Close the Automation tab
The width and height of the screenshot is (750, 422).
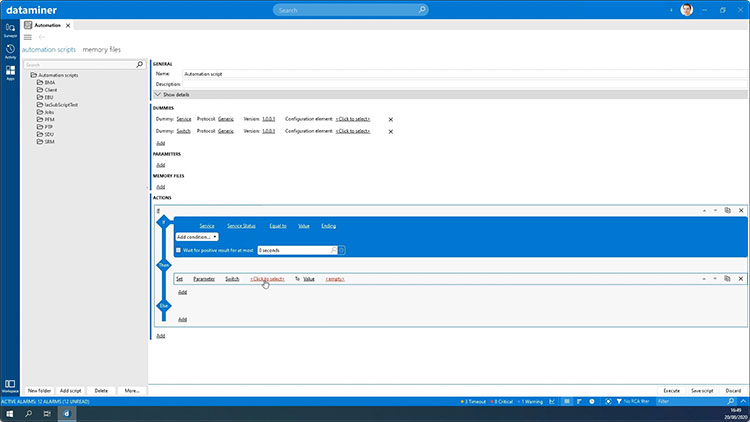click(68, 25)
